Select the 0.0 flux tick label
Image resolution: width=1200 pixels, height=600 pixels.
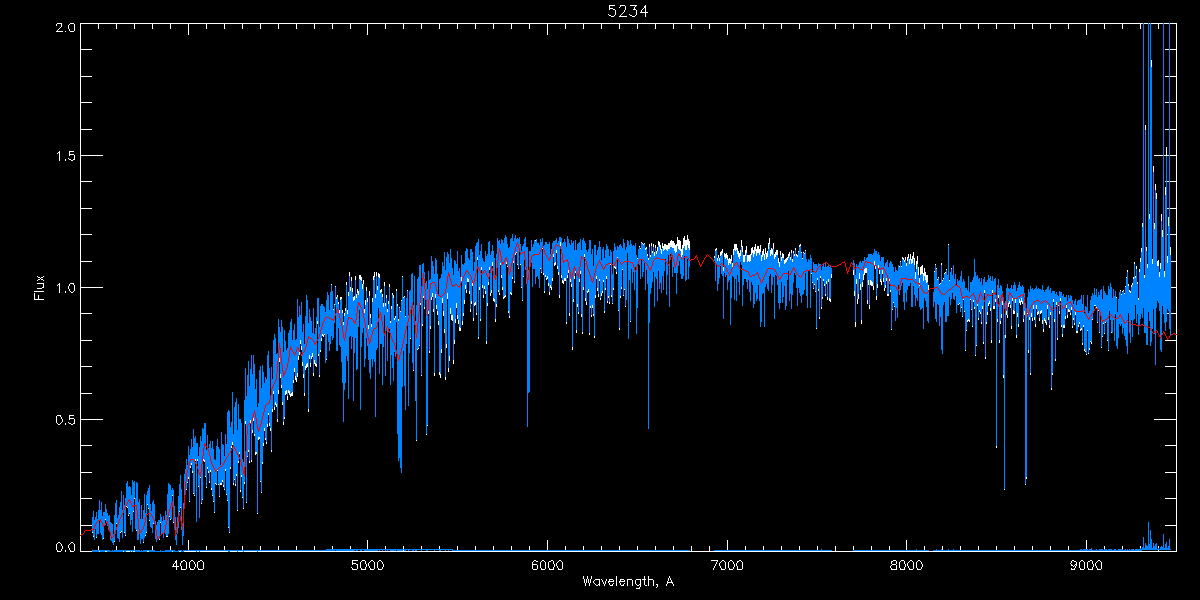[65, 548]
